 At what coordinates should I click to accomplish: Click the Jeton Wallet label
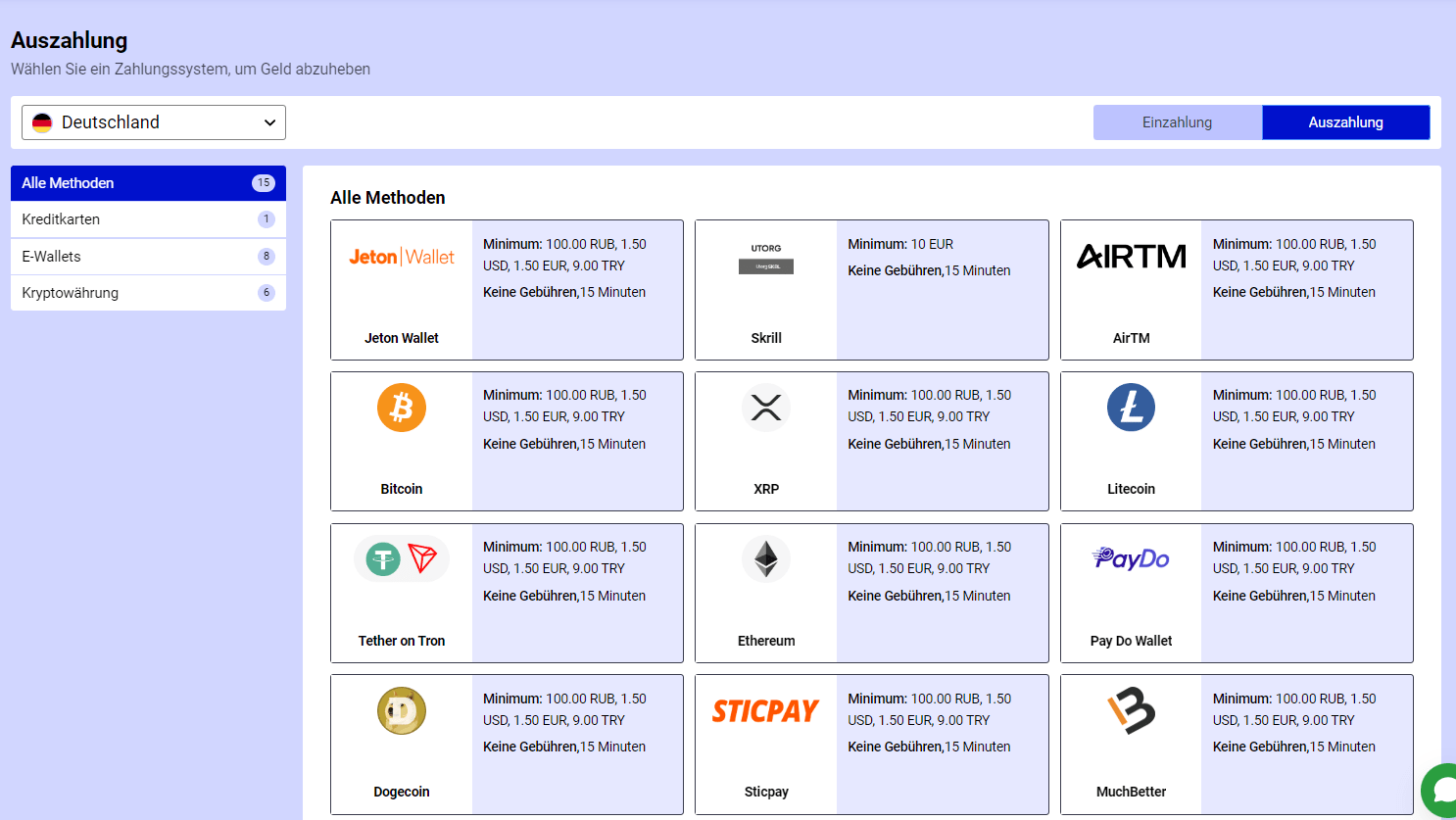[402, 338]
